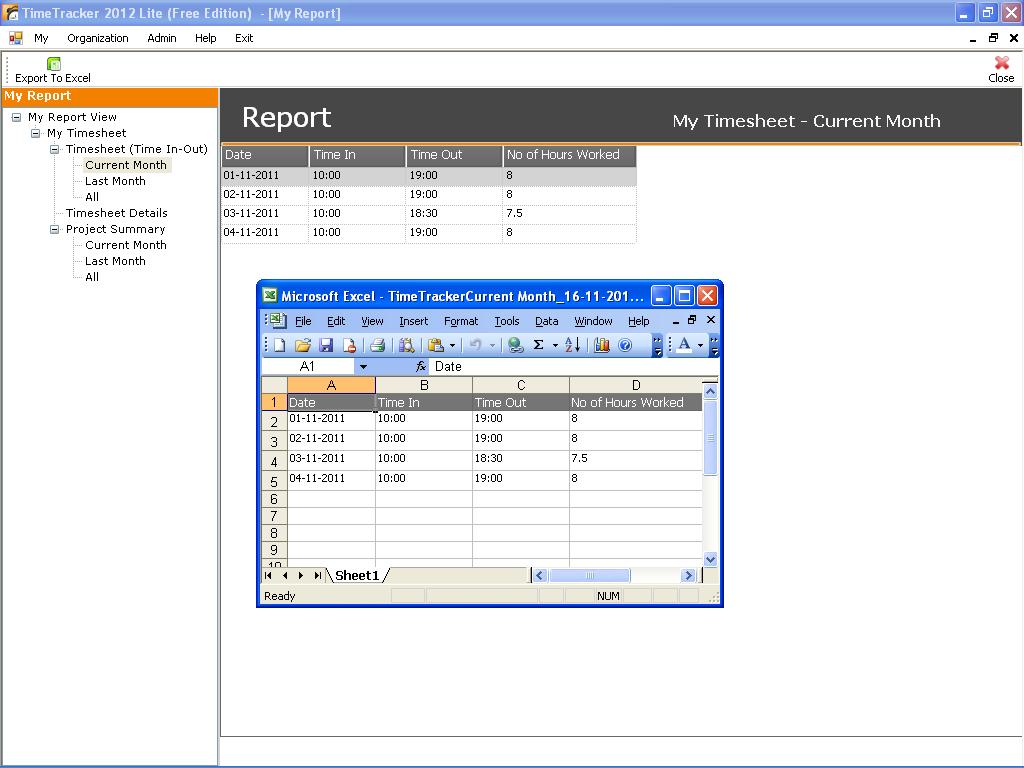The height and width of the screenshot is (768, 1024).
Task: Click report cell 03-11-2011
Action: [x=264, y=214]
